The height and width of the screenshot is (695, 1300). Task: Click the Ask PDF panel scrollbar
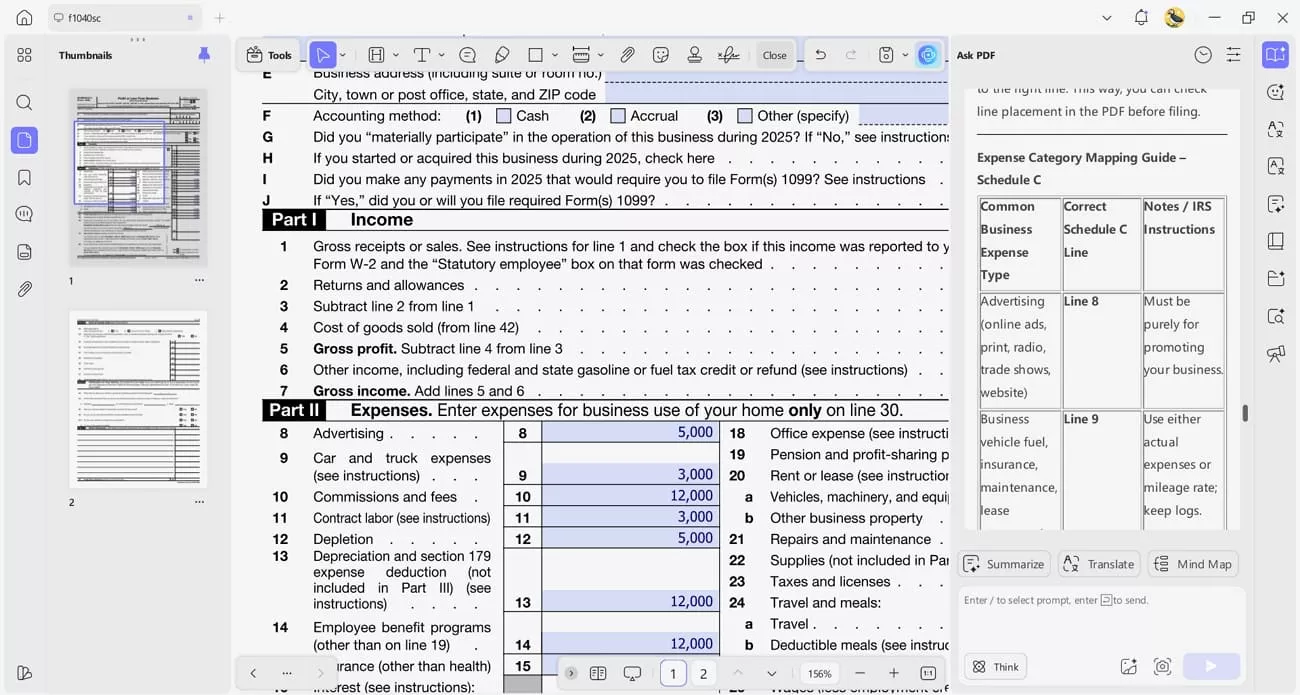[1245, 413]
